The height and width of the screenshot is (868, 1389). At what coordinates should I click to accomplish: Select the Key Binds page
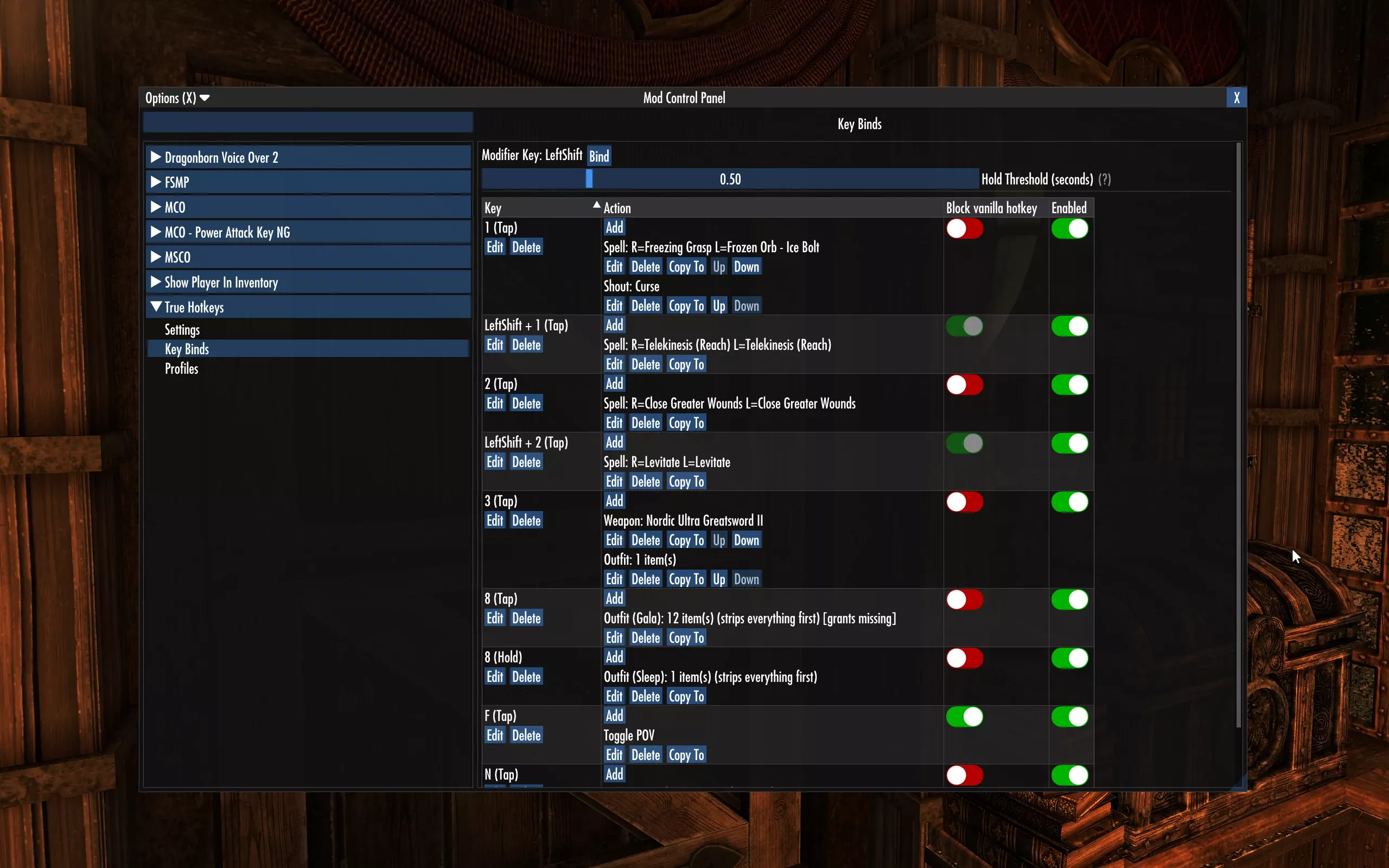309,349
